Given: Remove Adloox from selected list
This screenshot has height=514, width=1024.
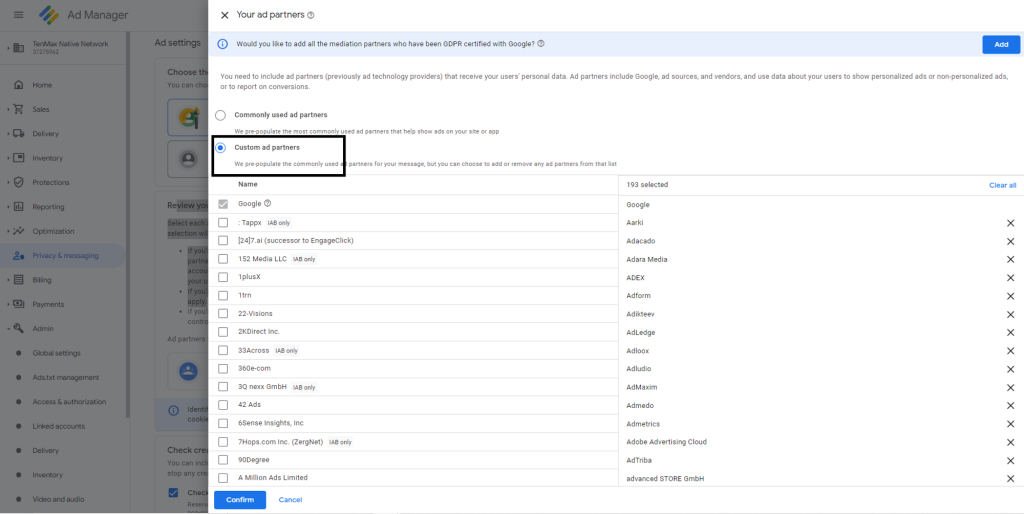Looking at the screenshot, I should click(x=1010, y=351).
